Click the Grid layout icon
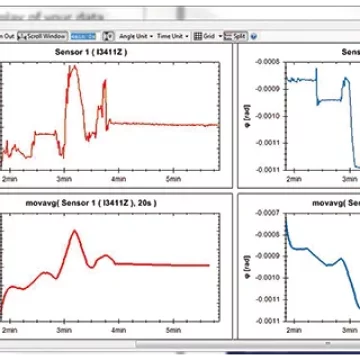Screen dimensions: 360x360 (x=198, y=36)
